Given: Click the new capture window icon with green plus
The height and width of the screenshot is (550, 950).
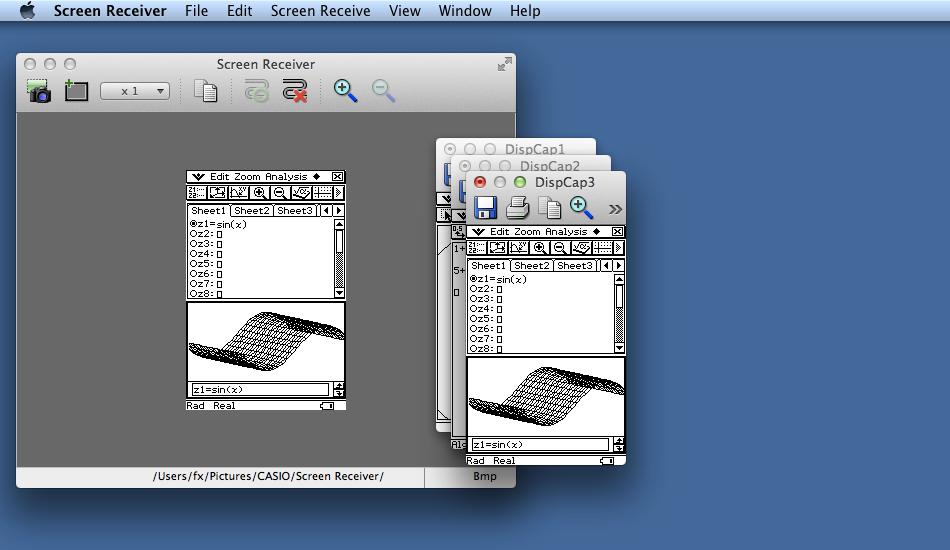Looking at the screenshot, I should pos(76,90).
